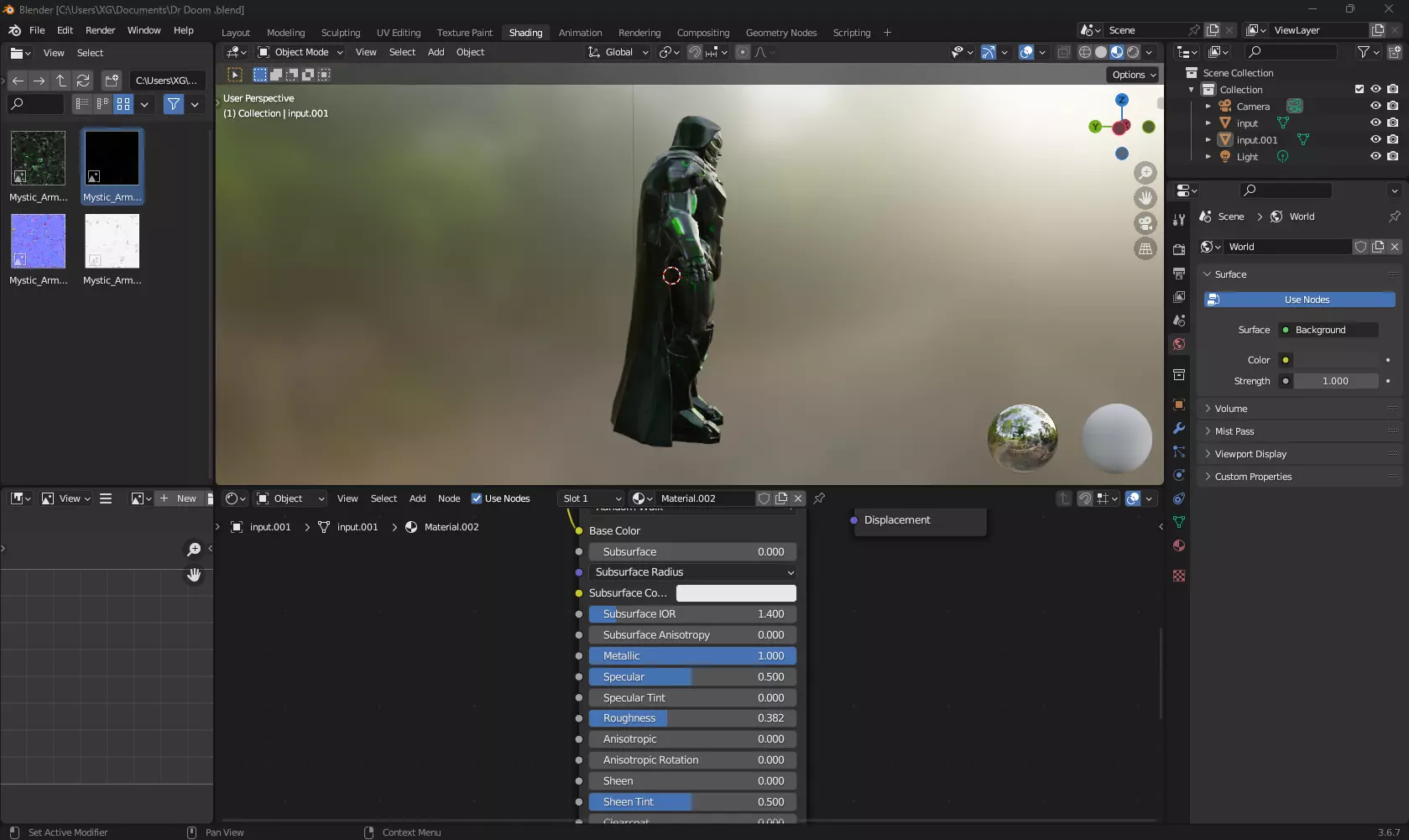The image size is (1409, 840).
Task: Select rendered viewport shading mode
Action: point(1133,52)
